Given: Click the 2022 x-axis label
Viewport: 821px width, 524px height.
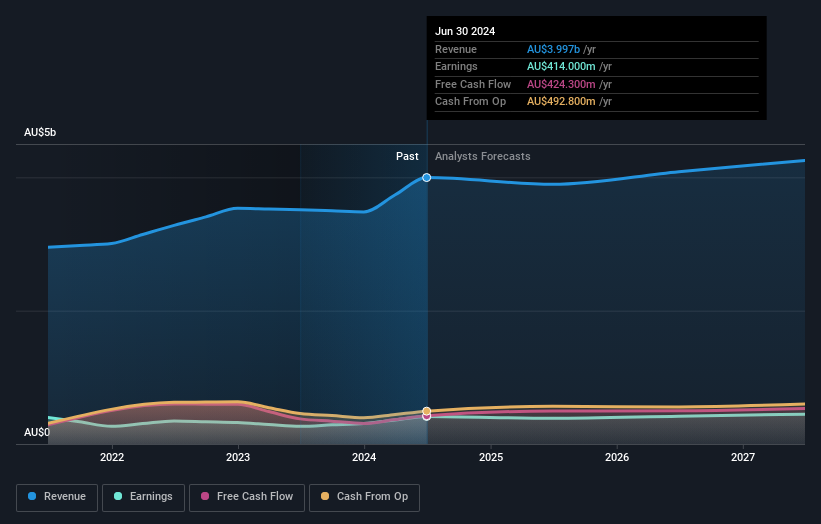Looking at the screenshot, I should coord(112,457).
